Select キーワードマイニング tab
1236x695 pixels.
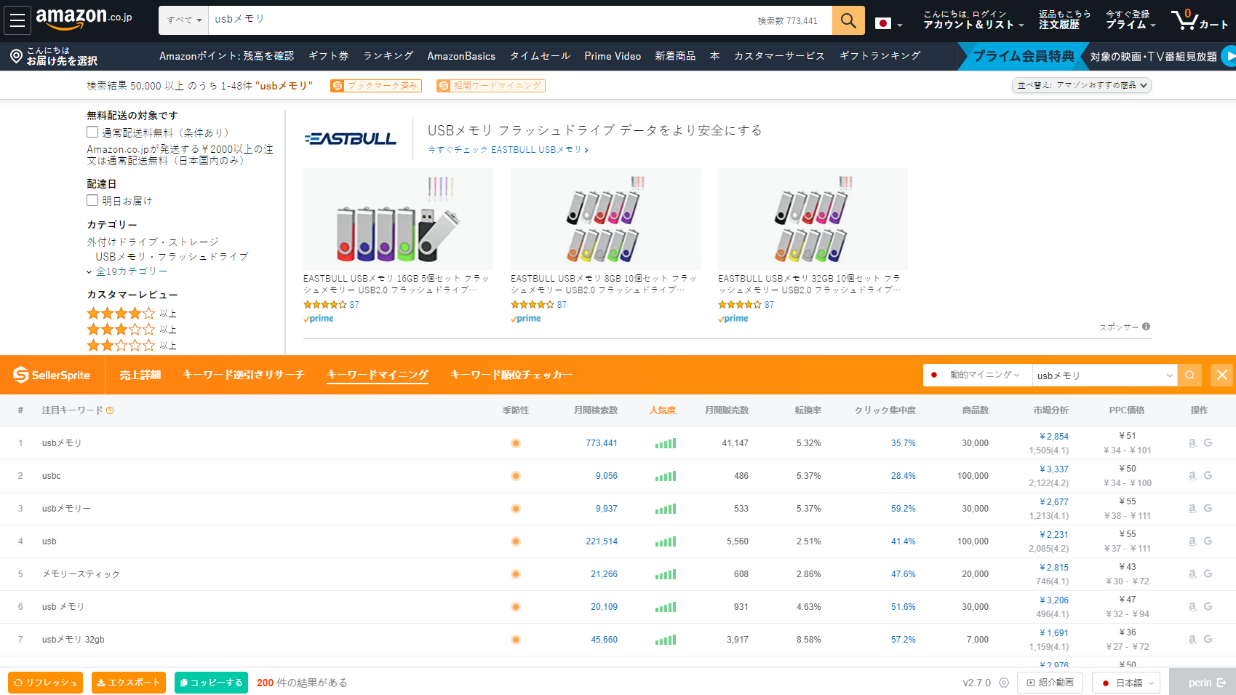tap(377, 375)
